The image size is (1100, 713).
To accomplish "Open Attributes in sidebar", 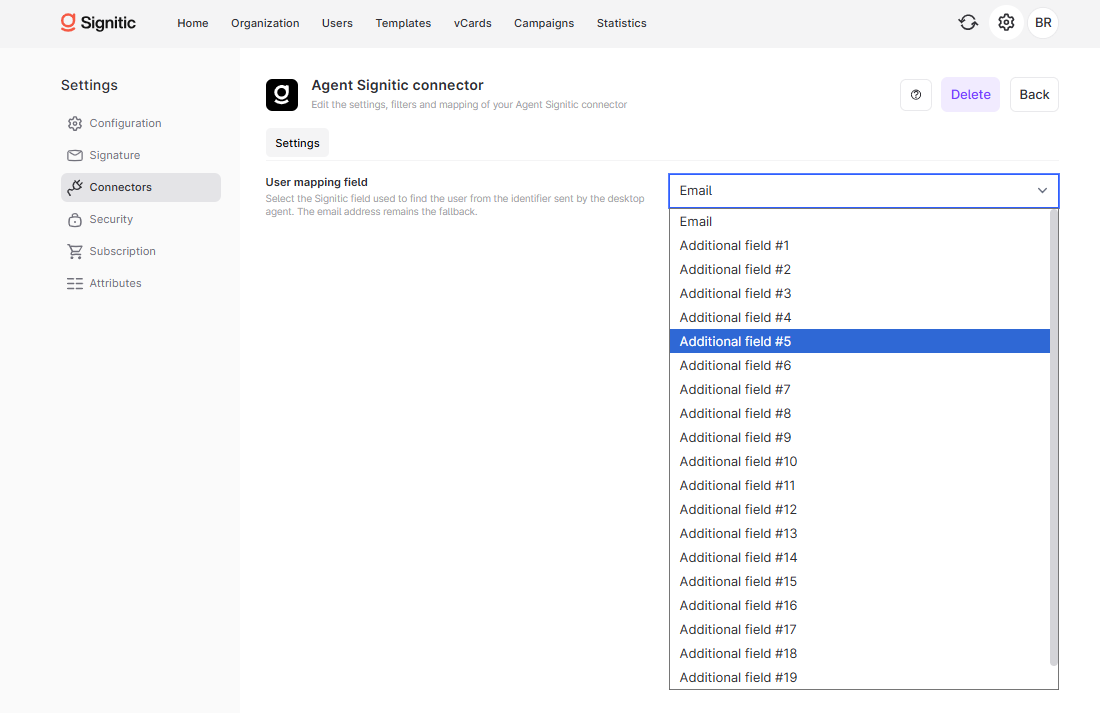I will pyautogui.click(x=141, y=284).
